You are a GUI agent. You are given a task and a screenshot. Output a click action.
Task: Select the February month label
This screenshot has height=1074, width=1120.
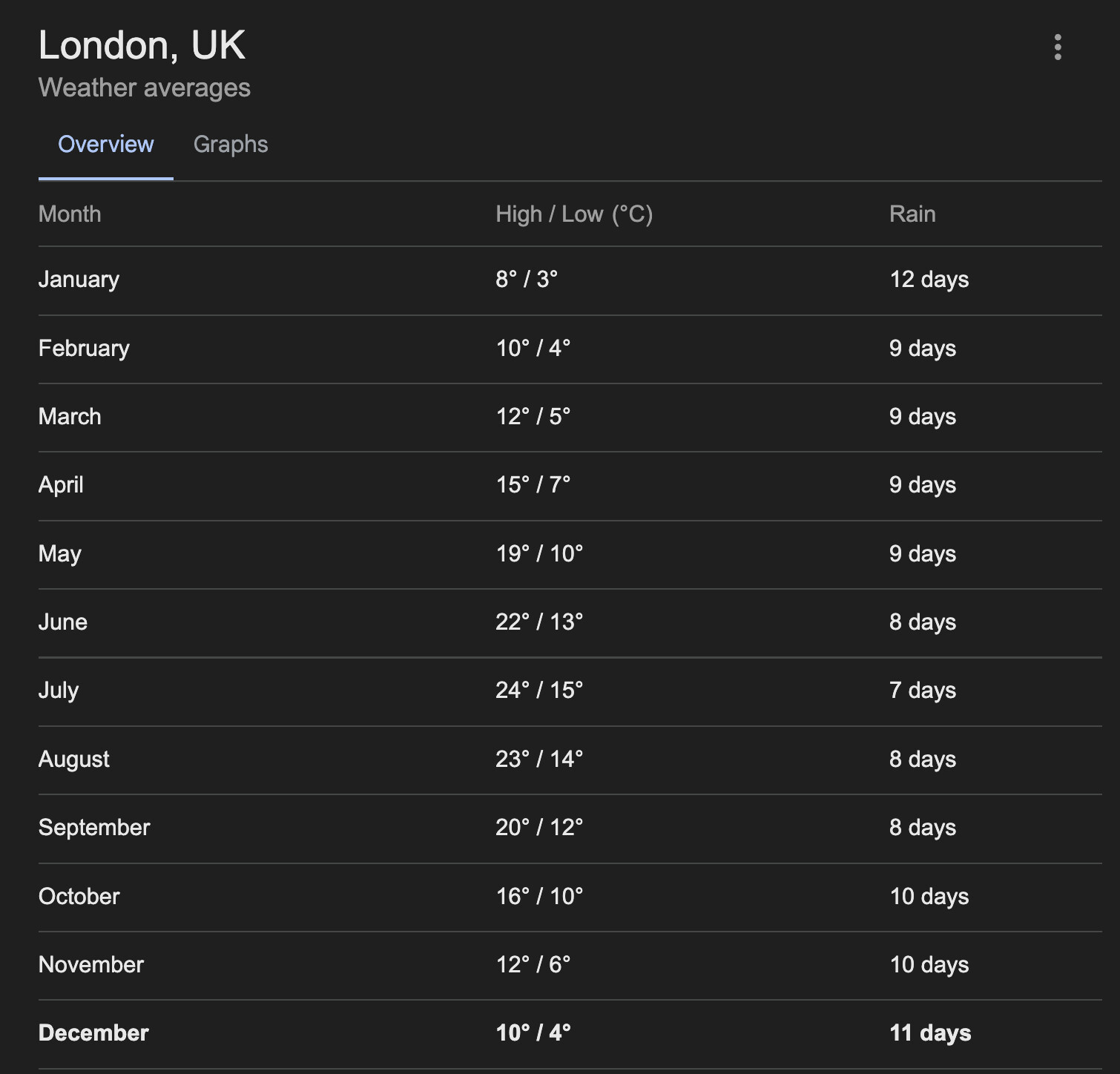[84, 349]
